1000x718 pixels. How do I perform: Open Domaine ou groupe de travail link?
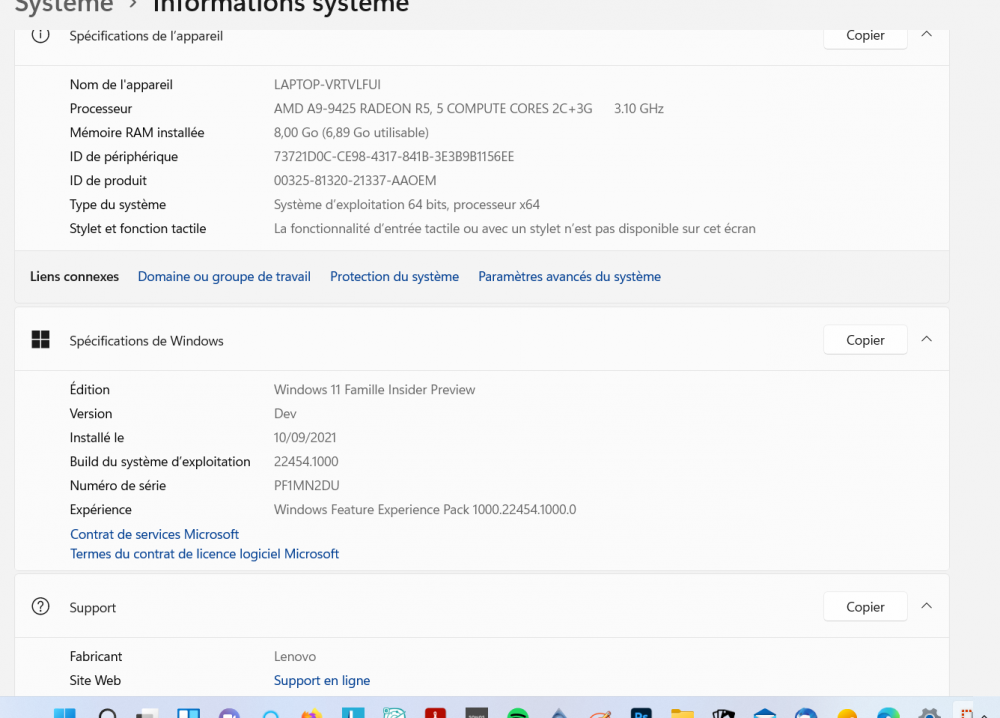click(x=224, y=276)
